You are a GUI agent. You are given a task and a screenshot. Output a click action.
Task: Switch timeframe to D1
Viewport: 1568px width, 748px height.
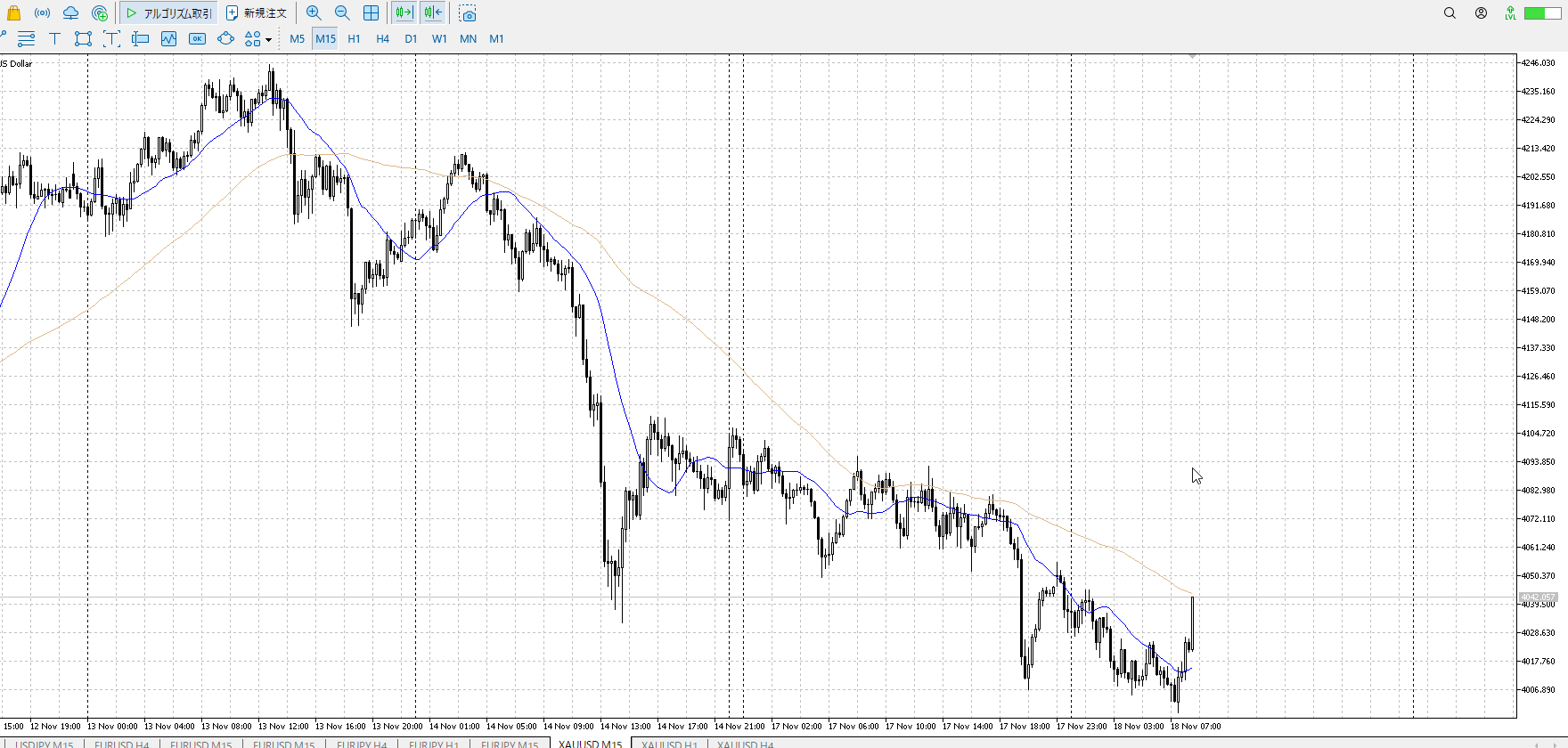[x=411, y=39]
